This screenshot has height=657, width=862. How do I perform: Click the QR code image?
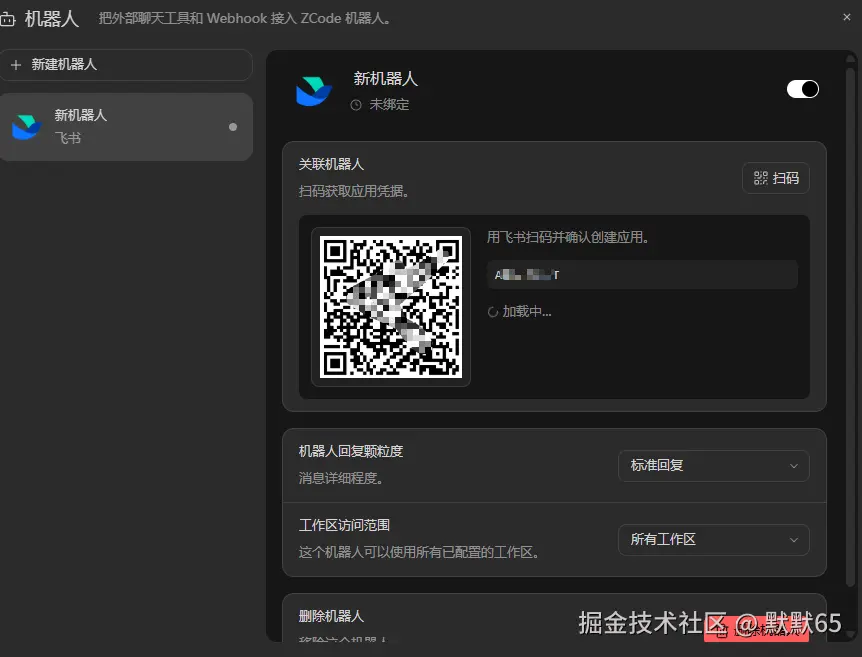[391, 307]
